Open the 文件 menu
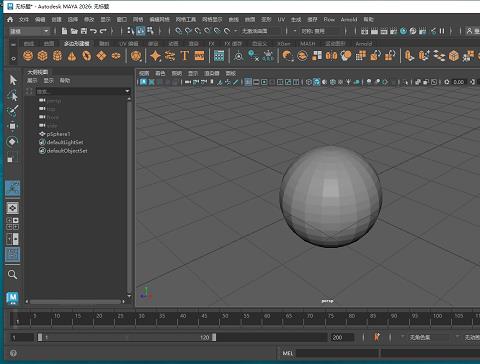Viewport: 480px width, 364px height. click(x=24, y=19)
